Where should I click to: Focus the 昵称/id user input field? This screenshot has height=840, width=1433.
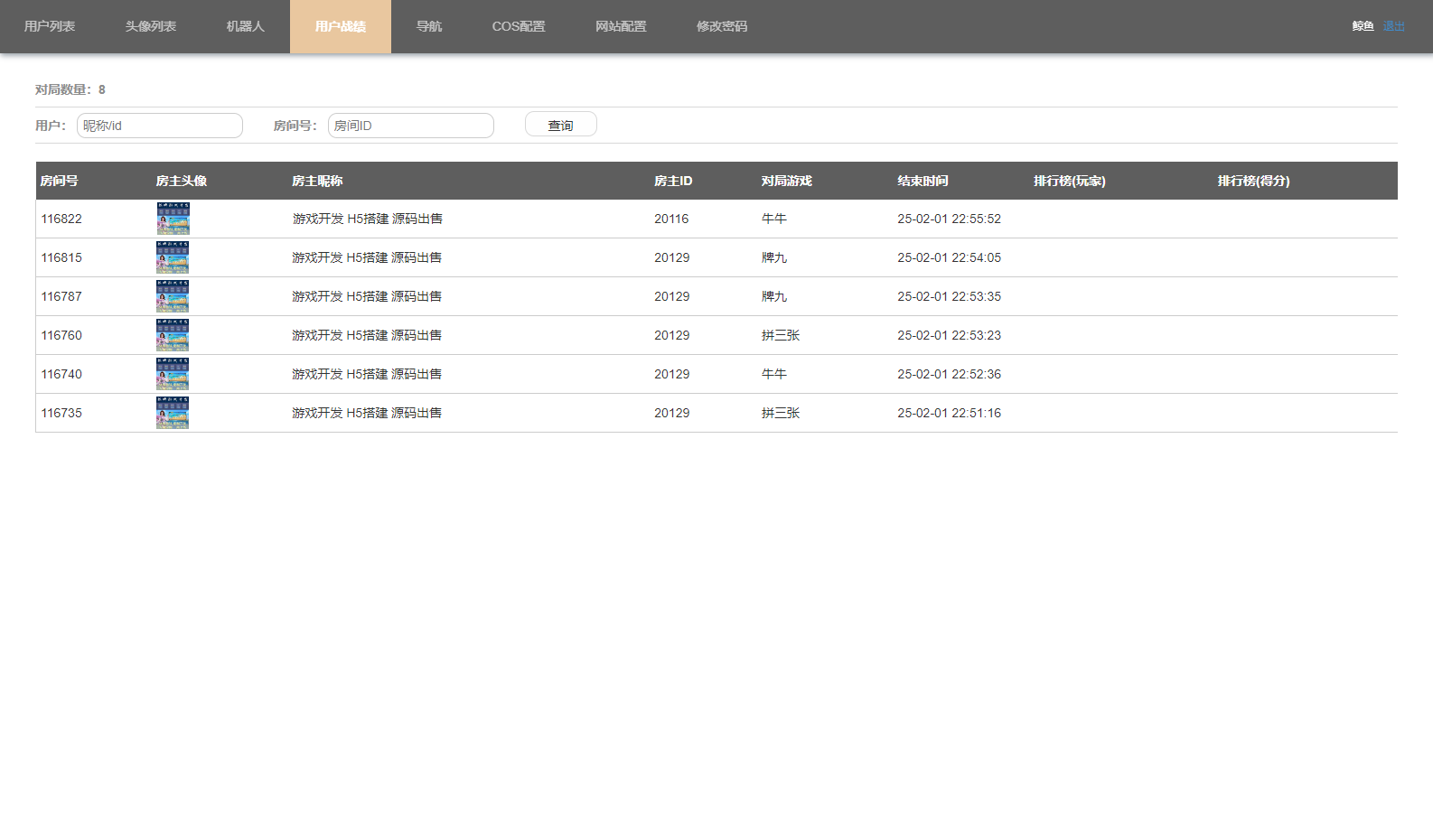[x=160, y=126]
